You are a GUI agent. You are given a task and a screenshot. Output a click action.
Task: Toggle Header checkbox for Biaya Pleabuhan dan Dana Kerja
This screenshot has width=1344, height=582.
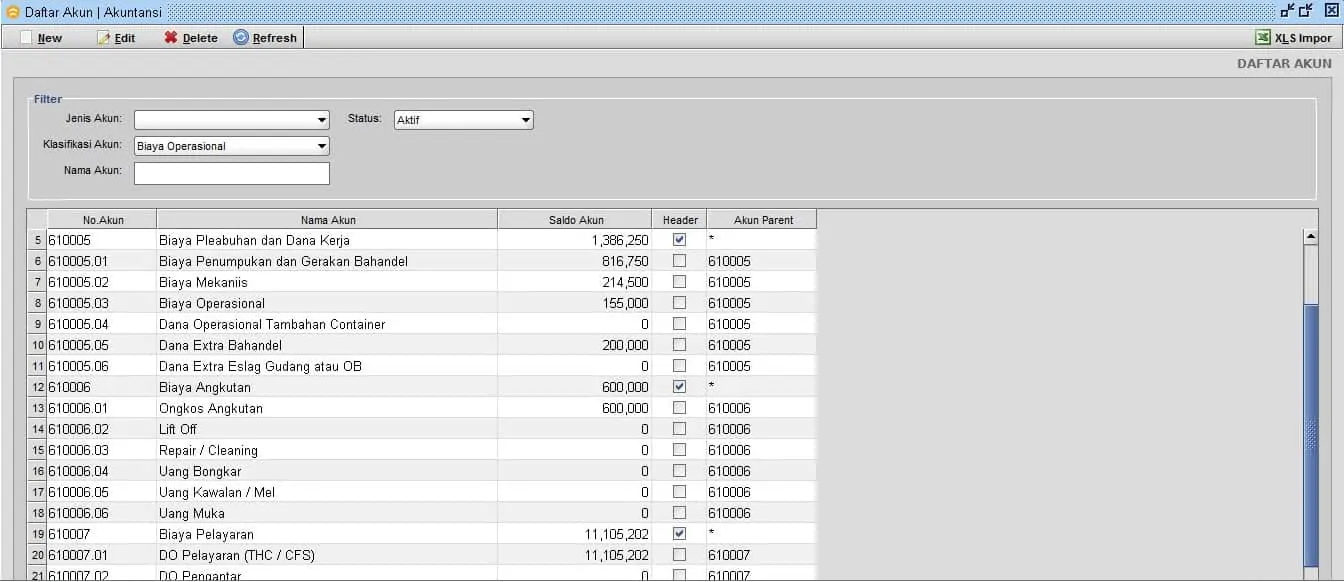(x=679, y=240)
